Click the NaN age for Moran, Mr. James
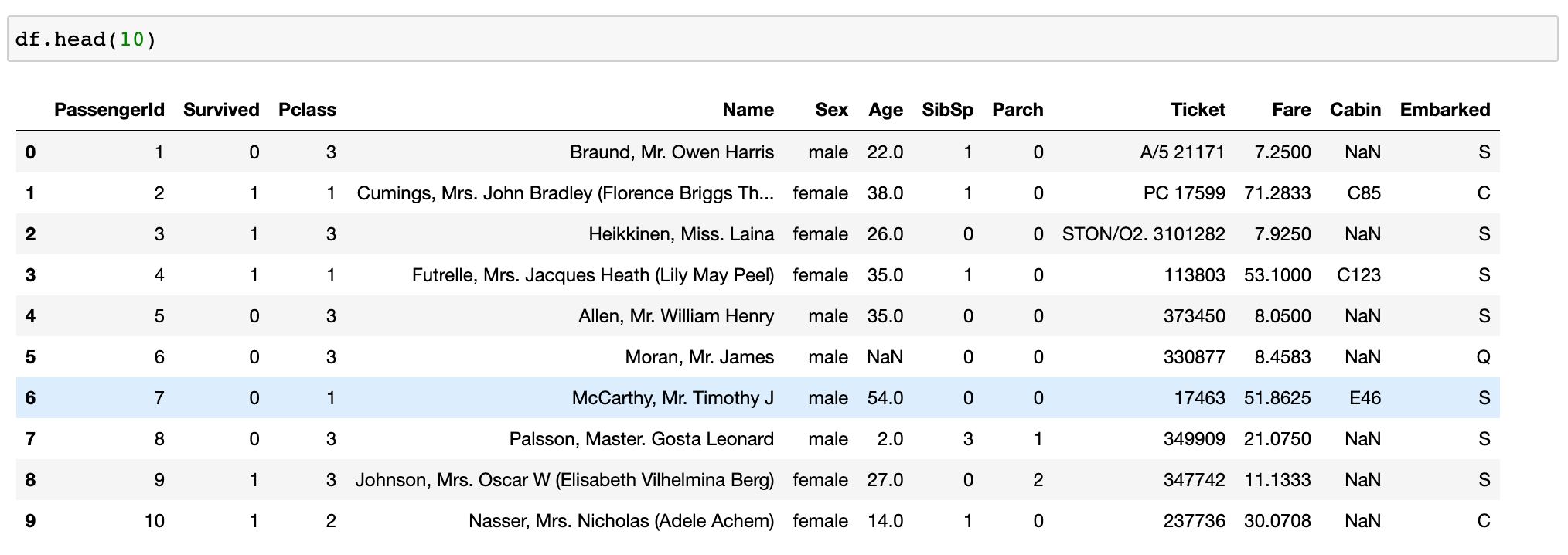Screen dimensions: 1568x555 [x=885, y=357]
